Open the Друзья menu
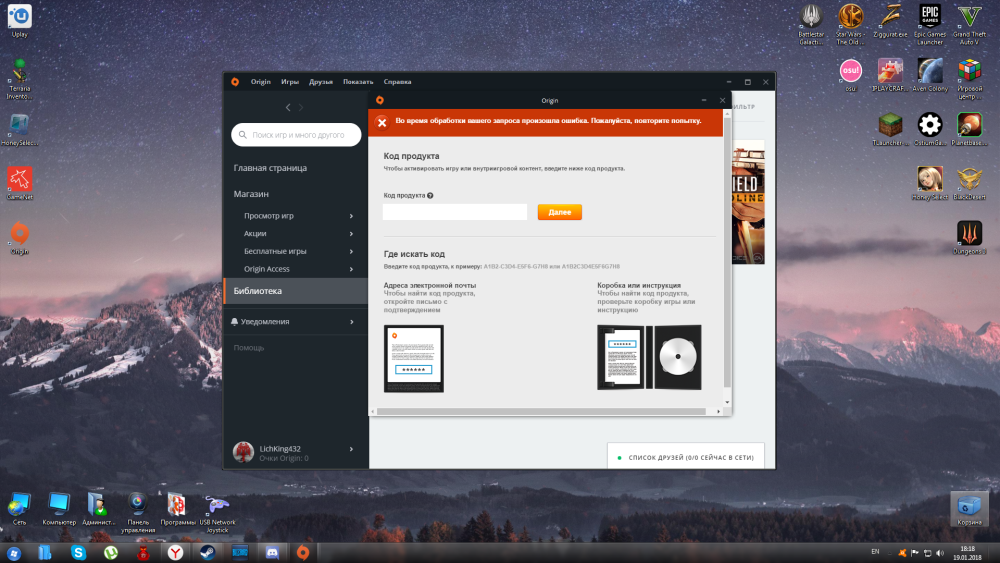This screenshot has height=563, width=1000. (x=321, y=82)
